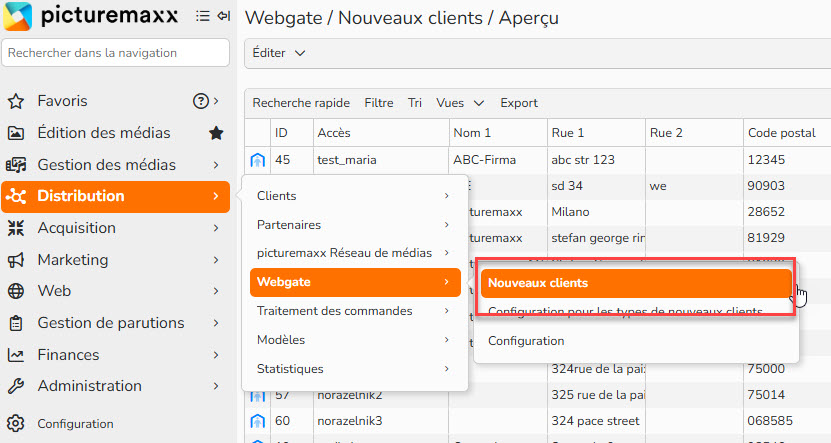Click the Web globe icon
This screenshot has height=443, width=831.
click(16, 291)
